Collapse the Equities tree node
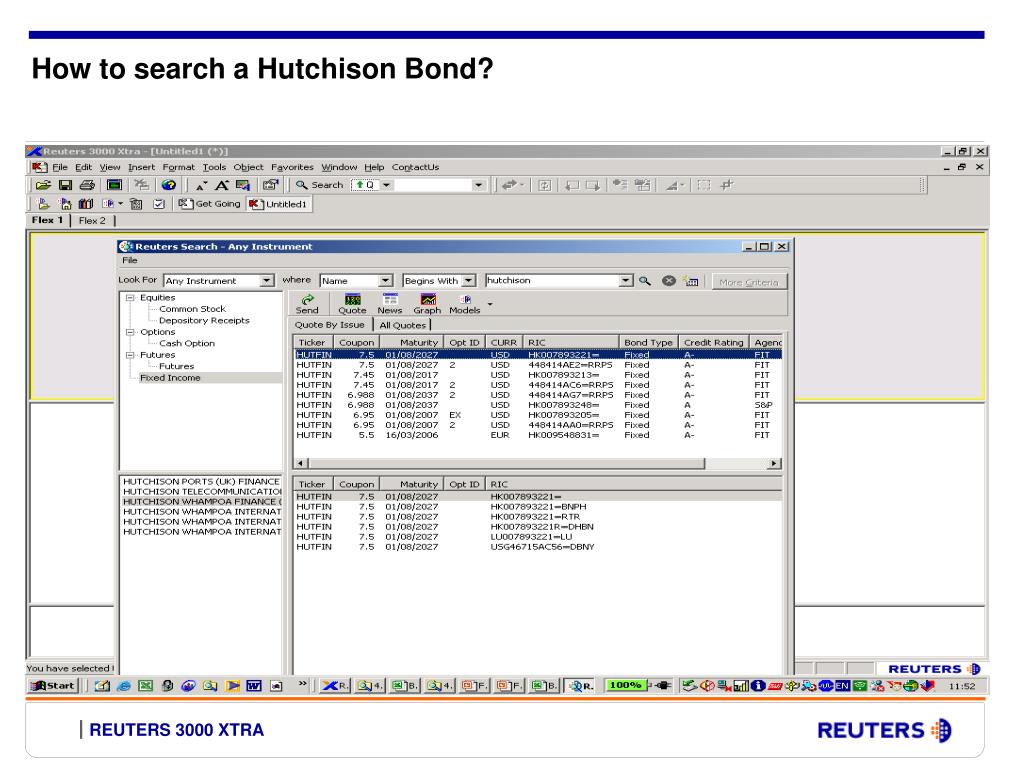 [x=130, y=298]
